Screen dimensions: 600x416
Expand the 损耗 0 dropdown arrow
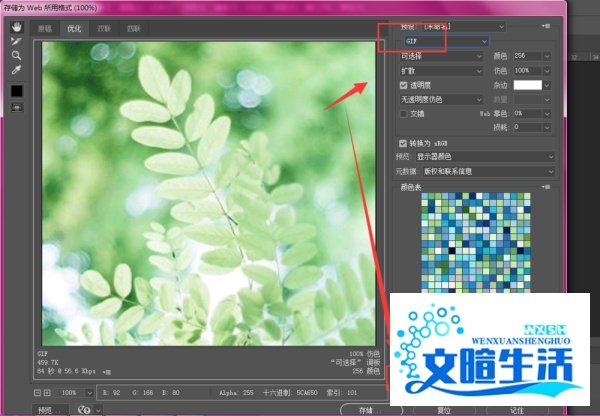click(x=547, y=127)
